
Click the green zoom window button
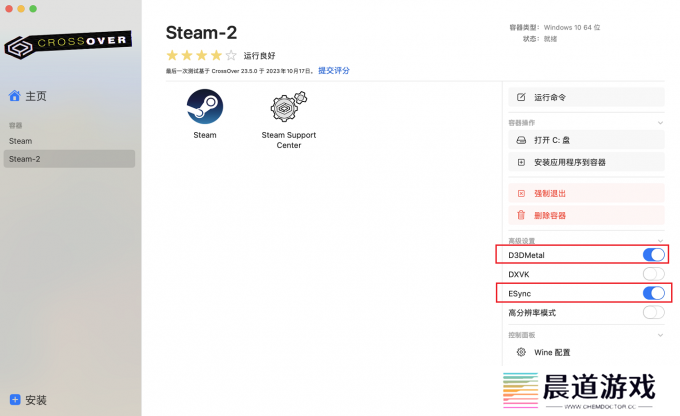[33, 9]
